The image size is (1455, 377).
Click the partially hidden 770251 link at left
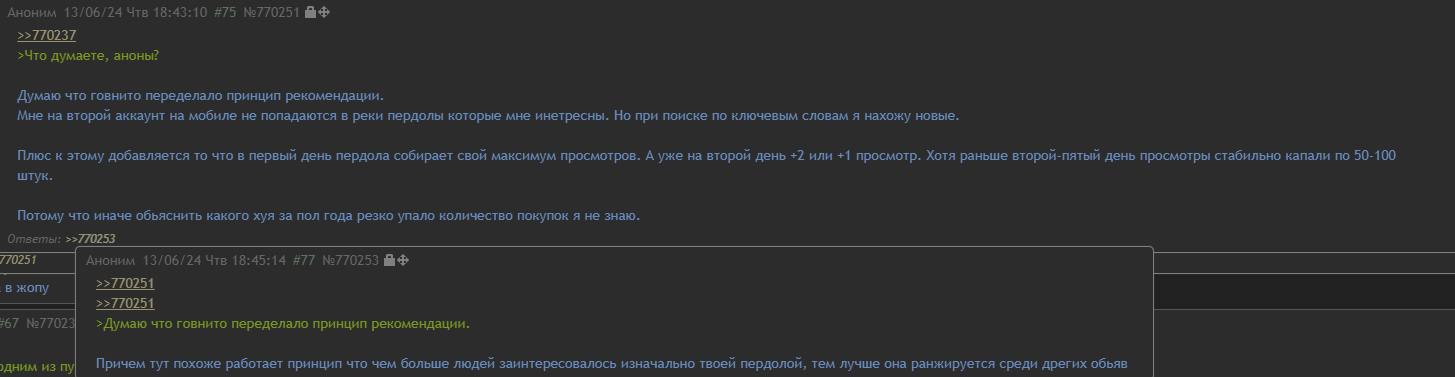[18, 260]
